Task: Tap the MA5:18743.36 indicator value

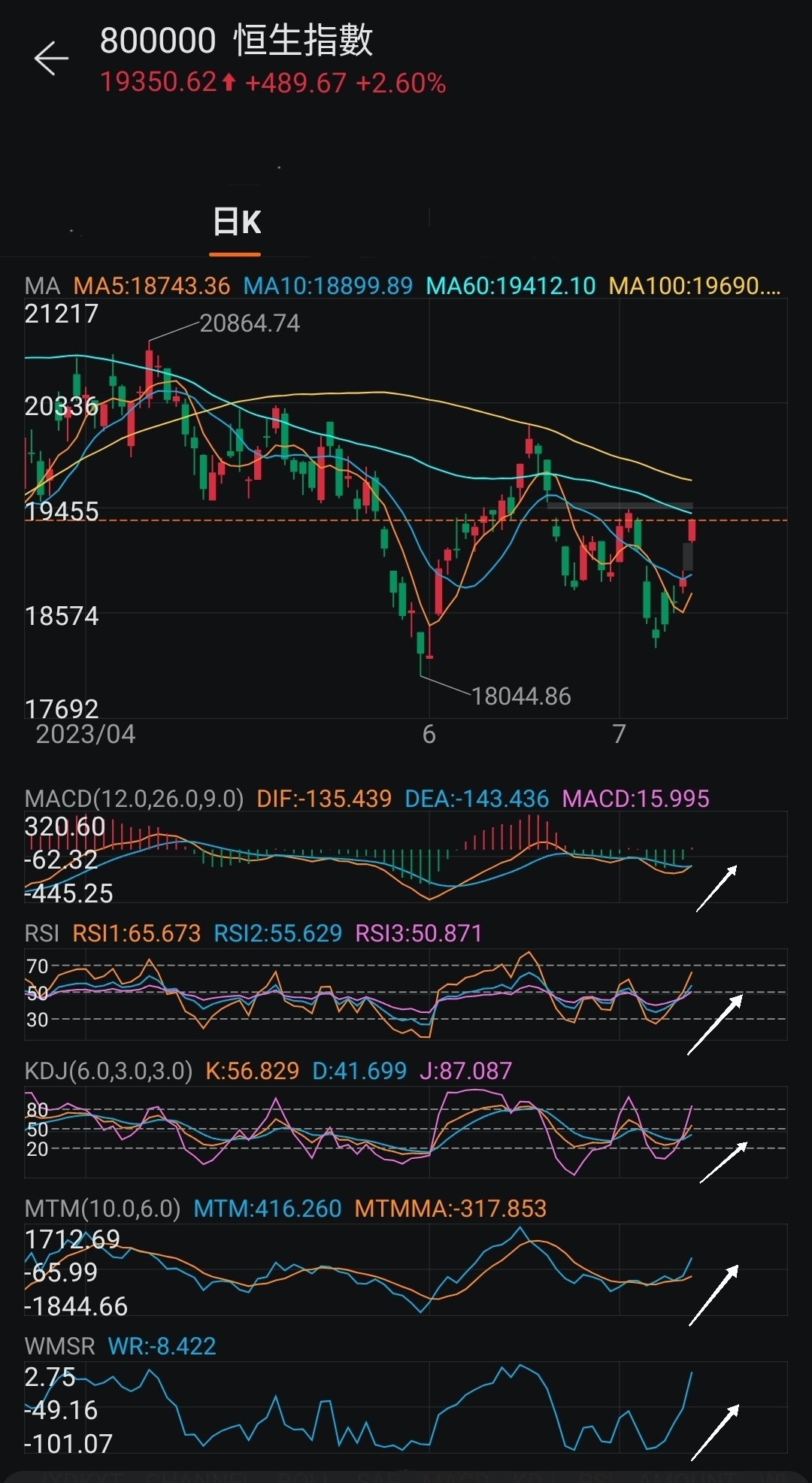Action: tap(152, 286)
